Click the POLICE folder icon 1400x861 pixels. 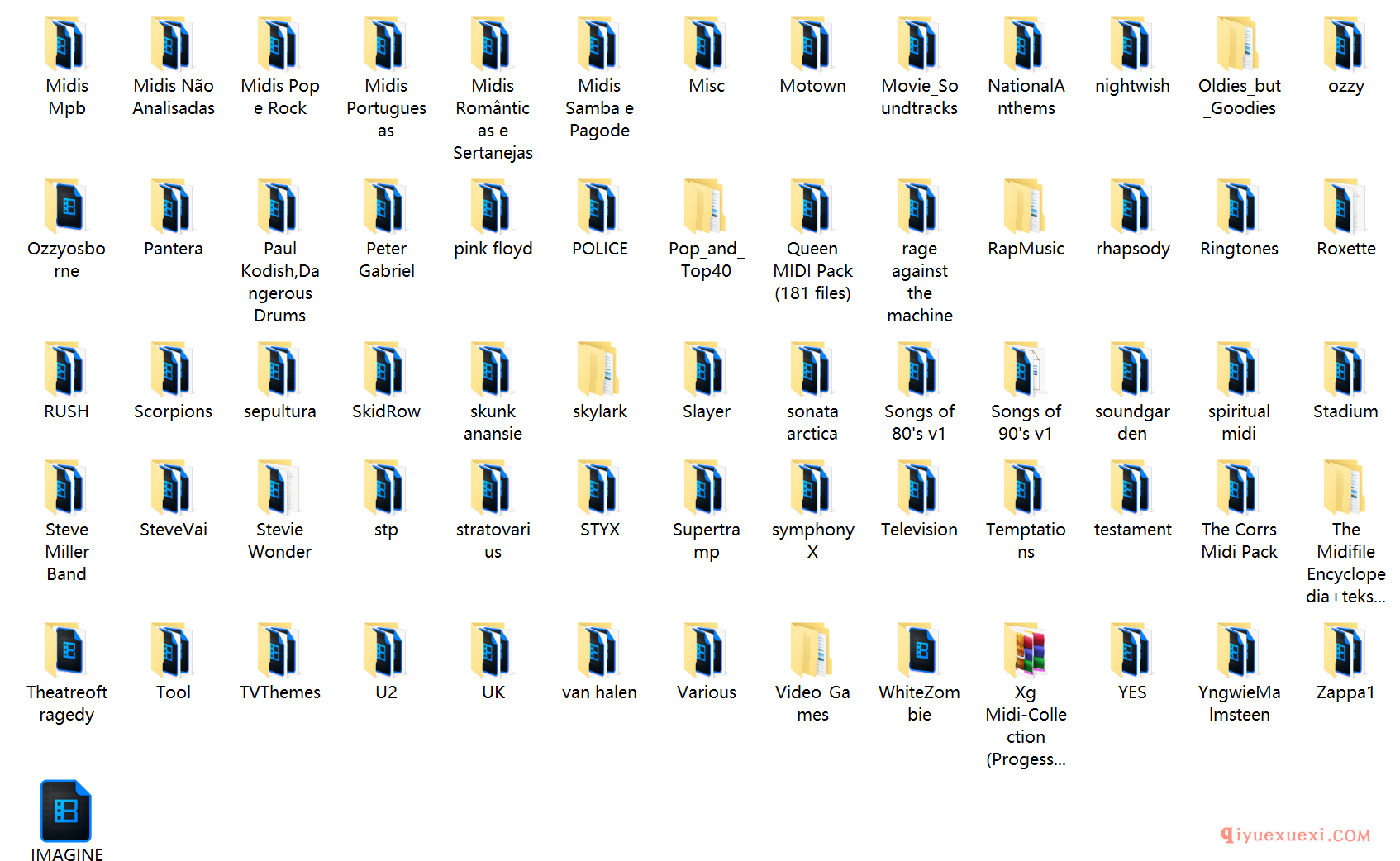(599, 207)
